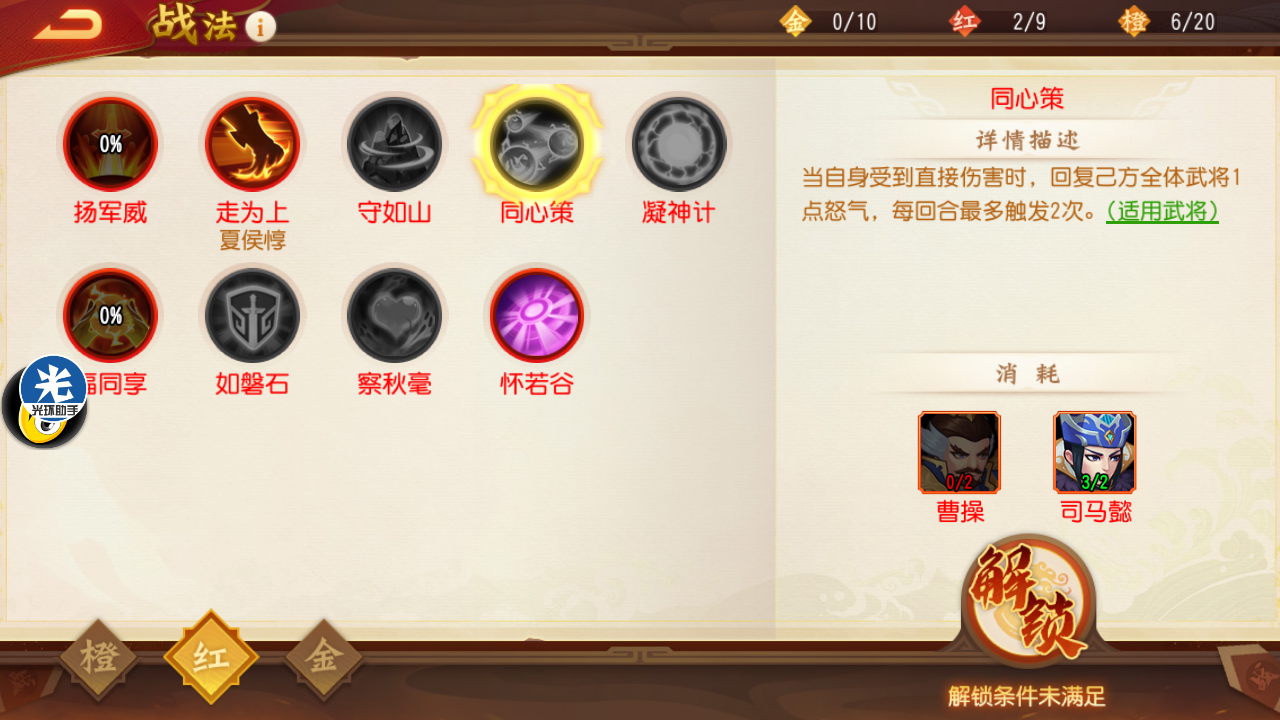
Task: Switch to the 红 red tab
Action: 211,657
